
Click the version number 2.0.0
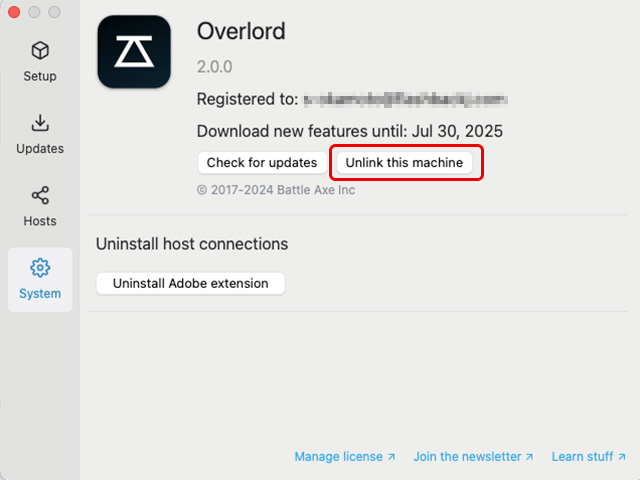click(x=215, y=68)
